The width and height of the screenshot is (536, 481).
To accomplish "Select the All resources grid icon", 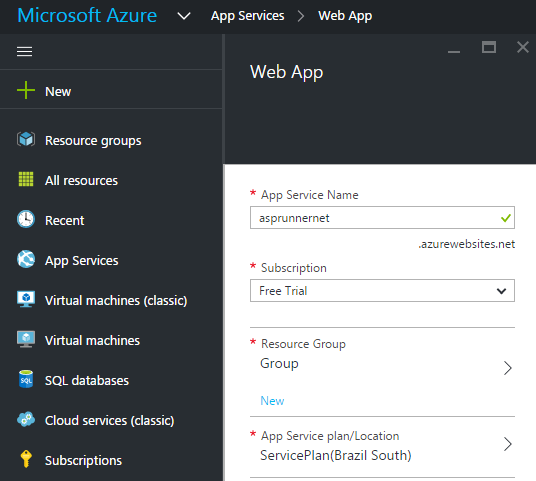I will click(26, 179).
